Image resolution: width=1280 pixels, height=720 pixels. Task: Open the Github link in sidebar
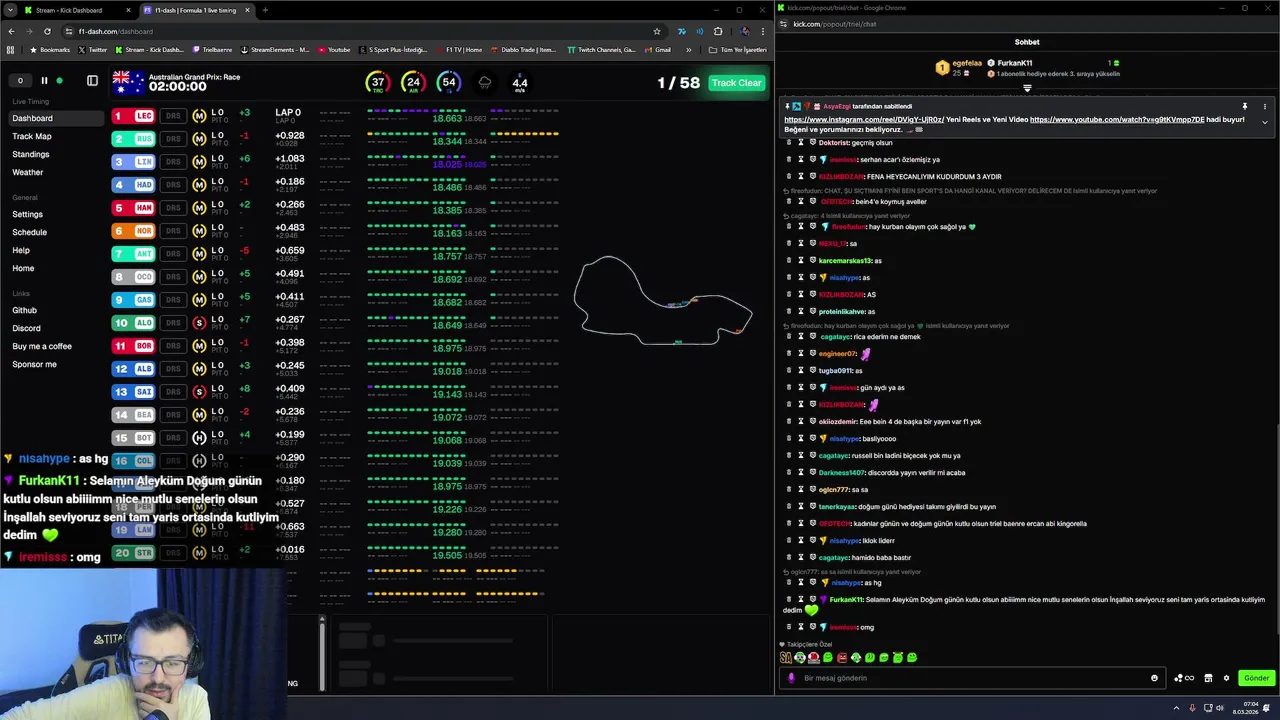coord(25,310)
